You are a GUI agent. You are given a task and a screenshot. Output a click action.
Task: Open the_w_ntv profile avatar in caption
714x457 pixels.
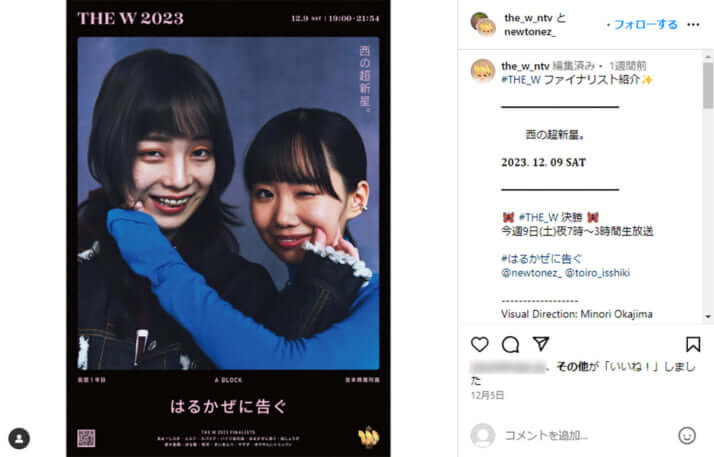482,71
